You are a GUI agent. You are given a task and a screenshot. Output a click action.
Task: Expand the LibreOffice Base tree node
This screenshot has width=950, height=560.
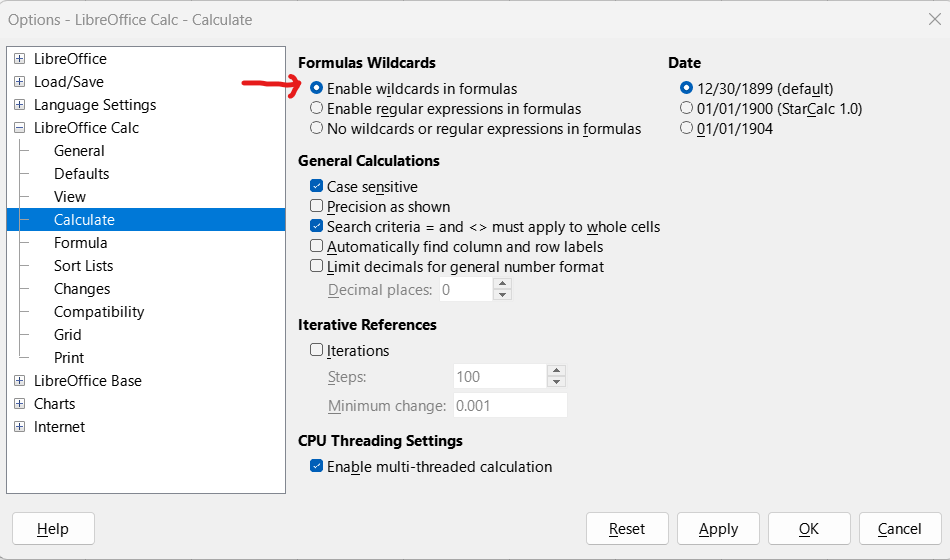[19, 381]
